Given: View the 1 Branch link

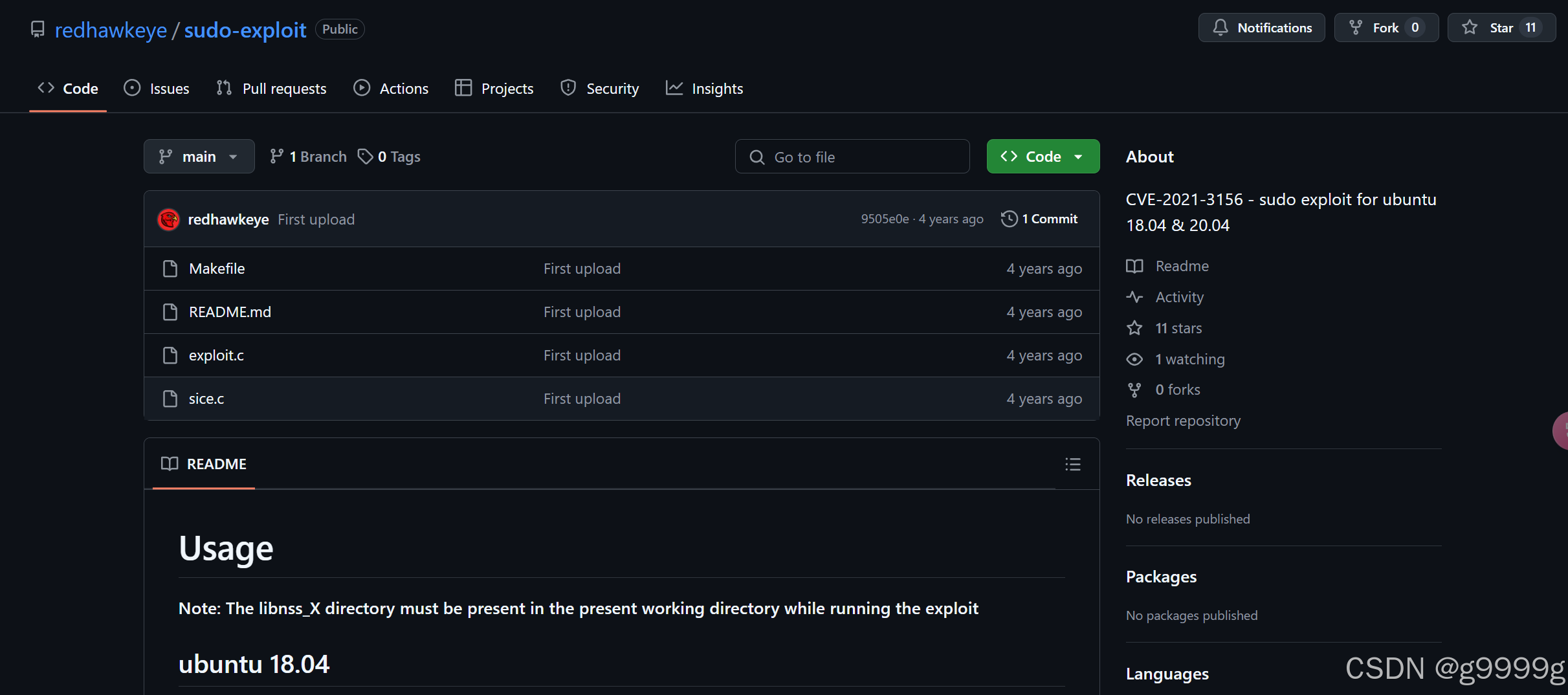Looking at the screenshot, I should [x=308, y=157].
